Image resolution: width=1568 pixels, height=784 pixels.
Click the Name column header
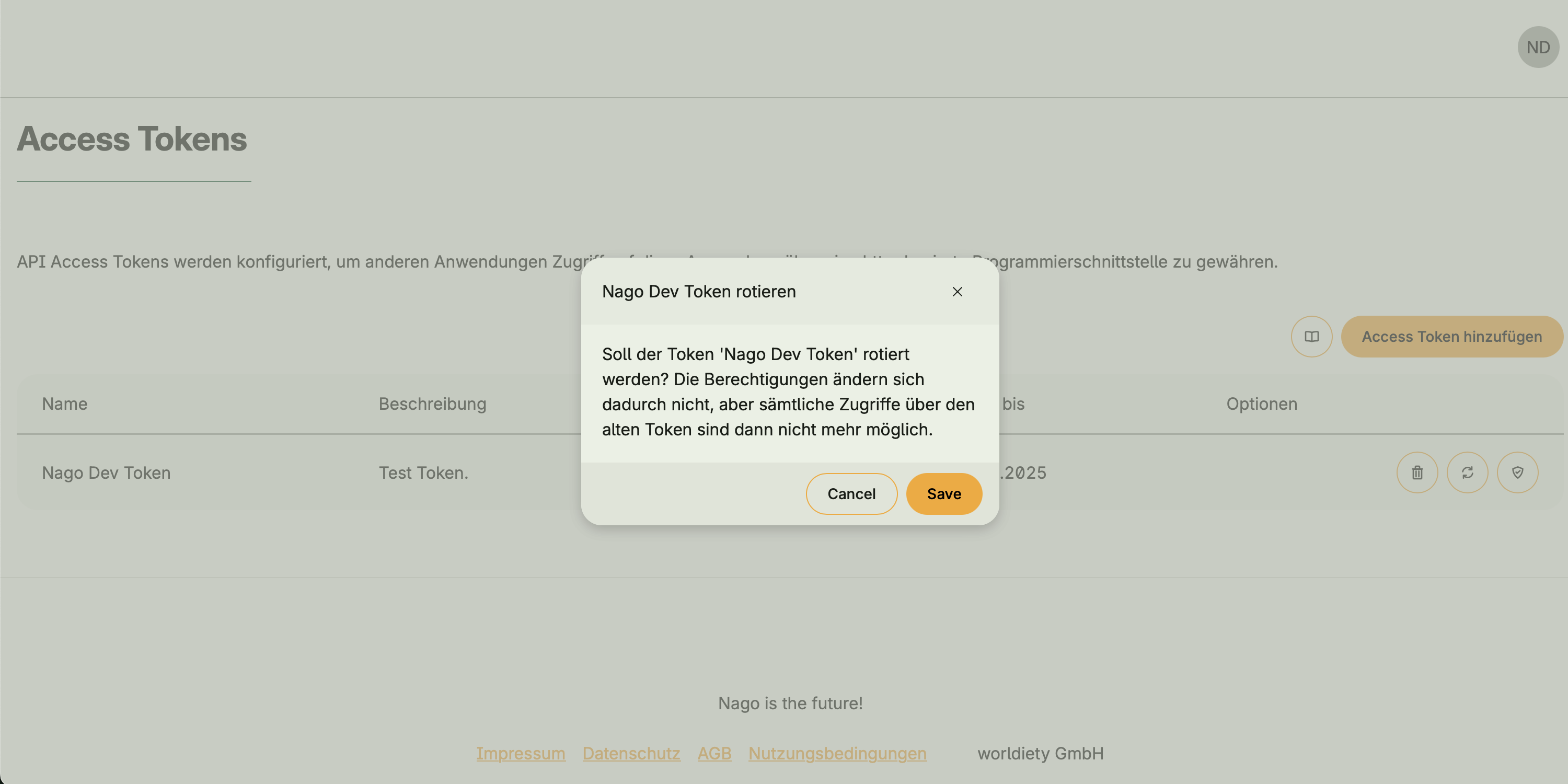(x=64, y=403)
